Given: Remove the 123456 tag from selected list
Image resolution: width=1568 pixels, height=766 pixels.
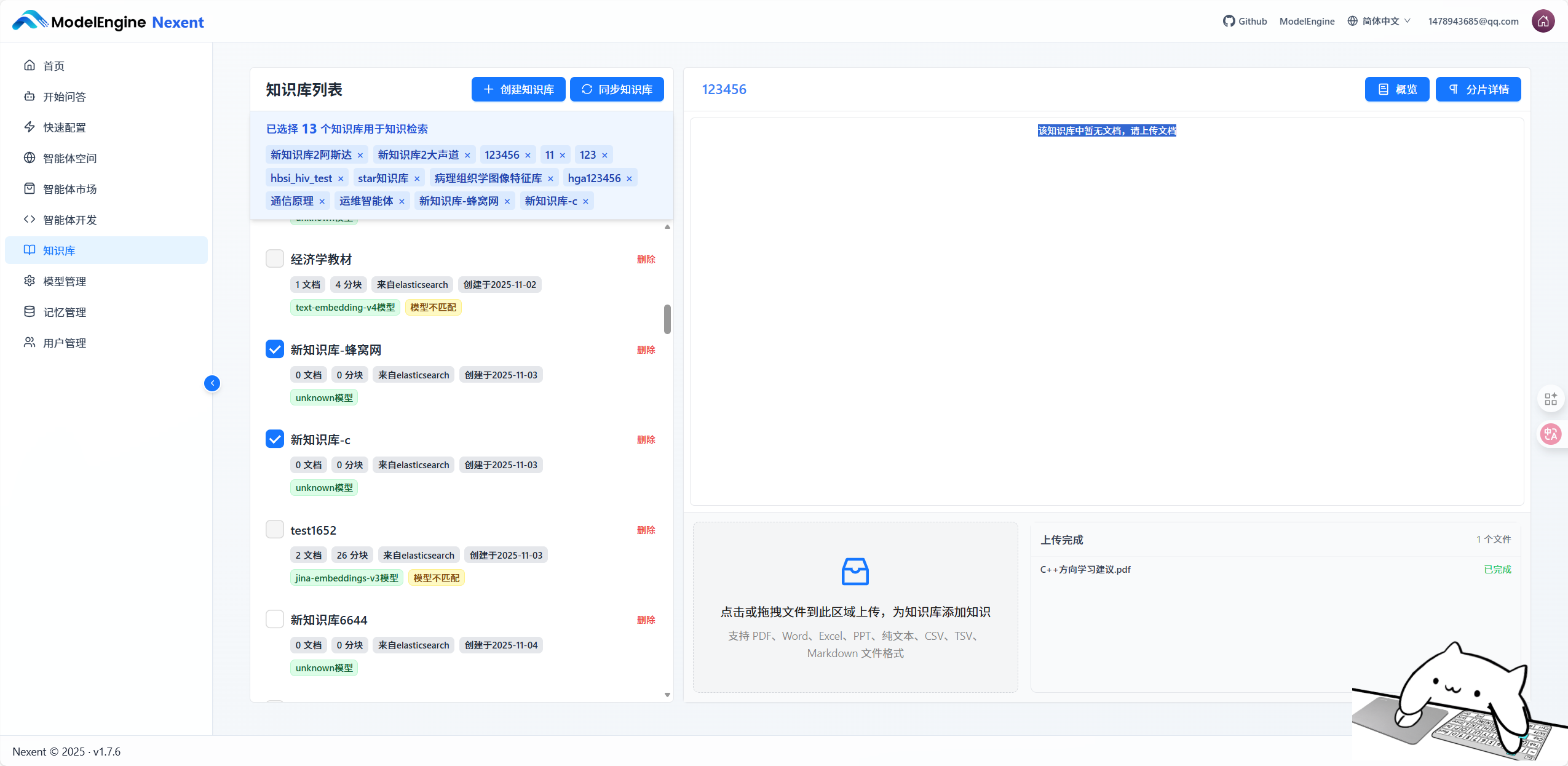Looking at the screenshot, I should [x=529, y=154].
